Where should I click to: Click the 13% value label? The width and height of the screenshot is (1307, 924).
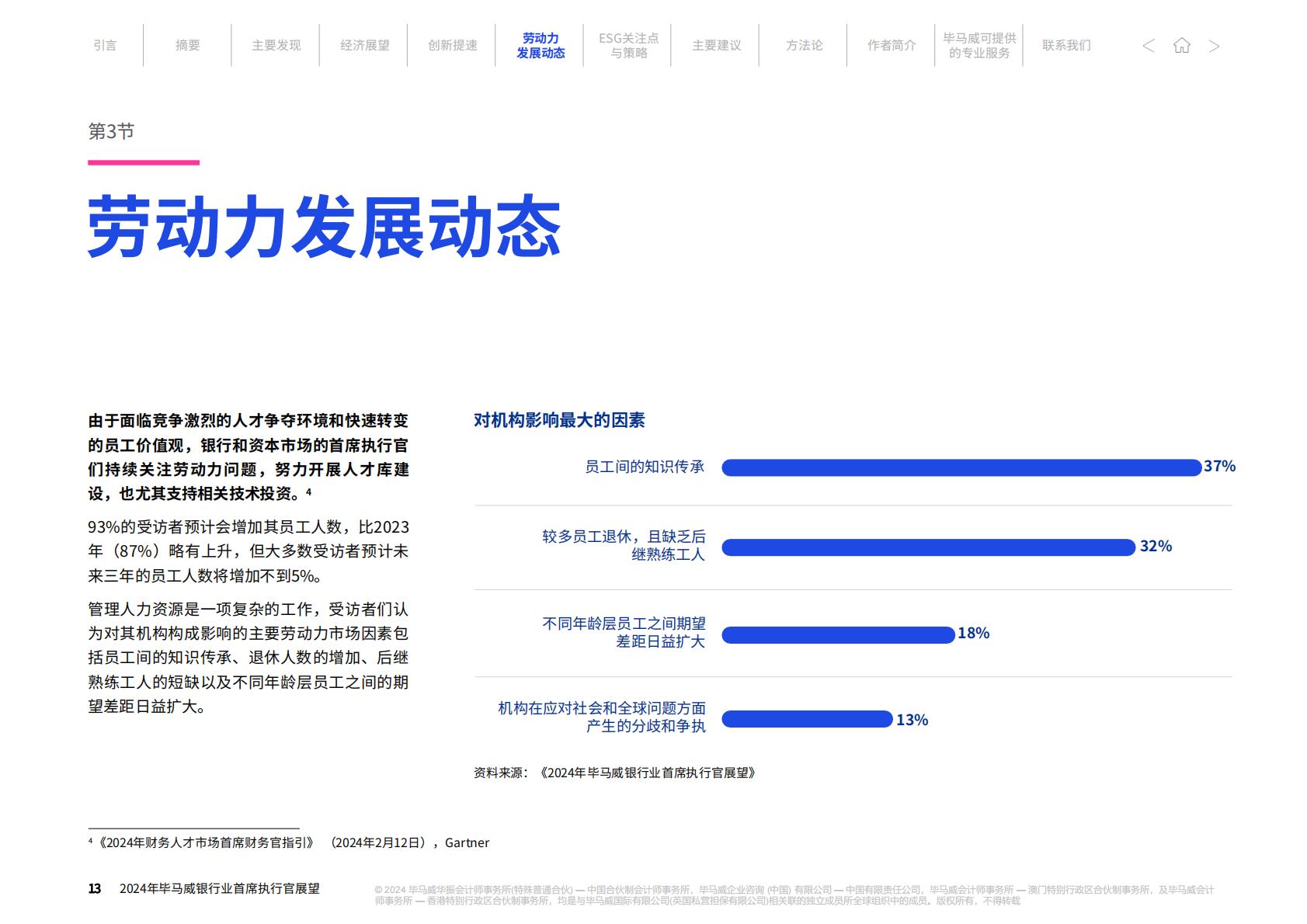tap(912, 720)
